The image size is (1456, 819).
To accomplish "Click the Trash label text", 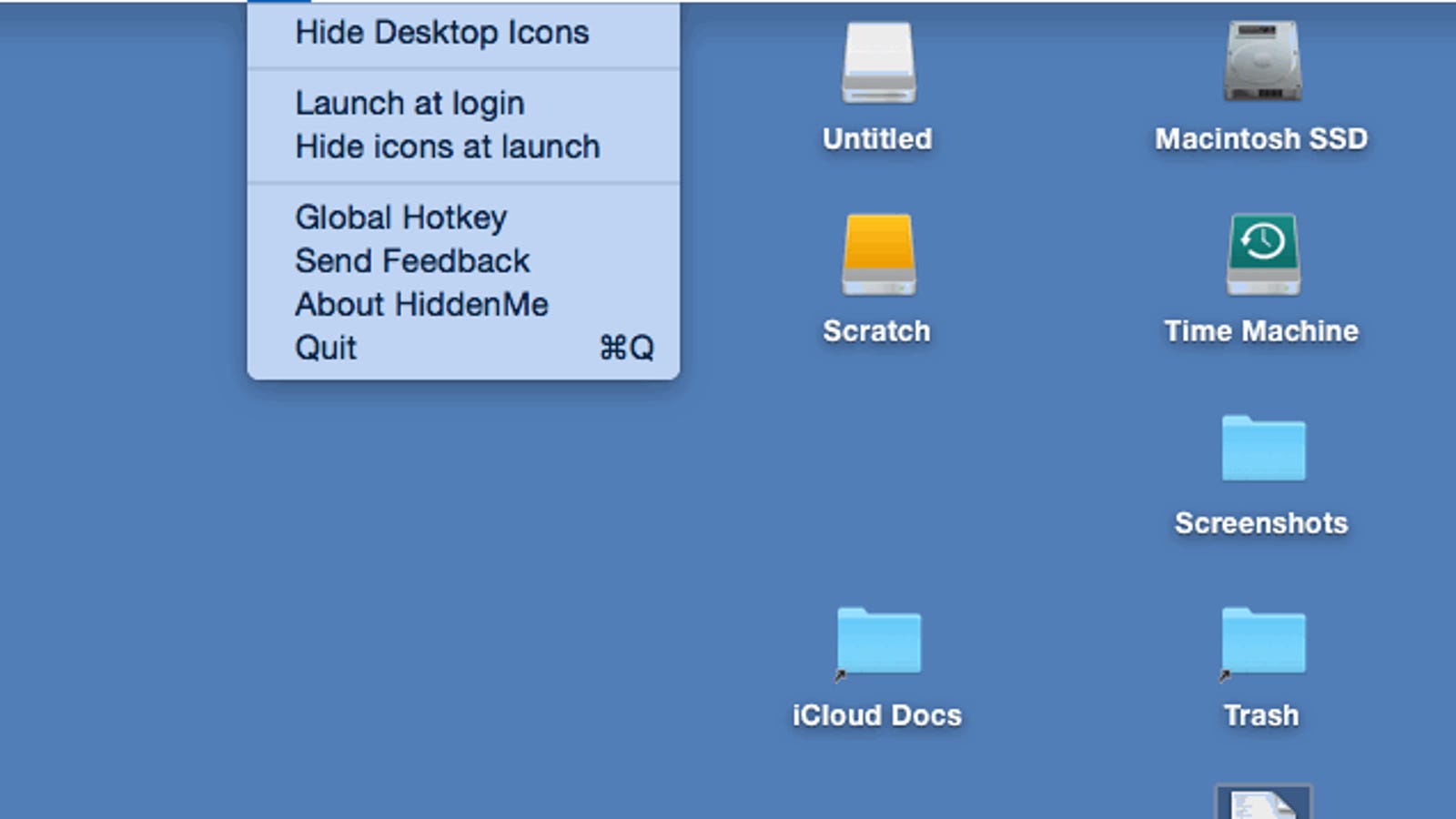I will click(x=1261, y=715).
